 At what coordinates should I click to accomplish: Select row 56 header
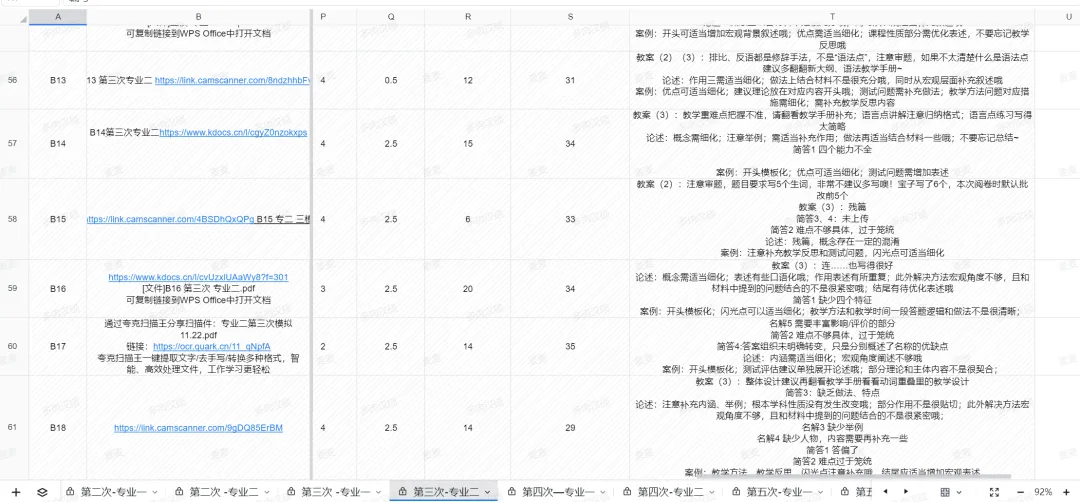pos(14,81)
